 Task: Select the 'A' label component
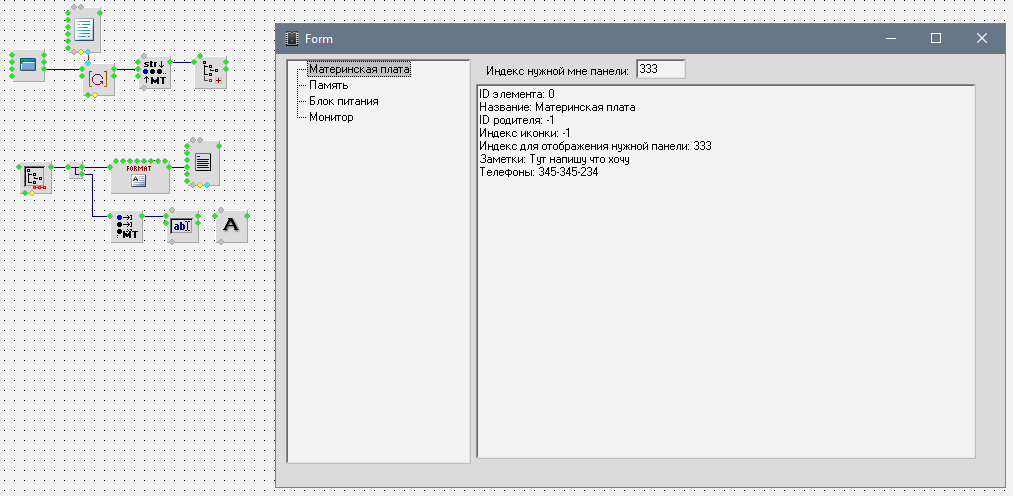pyautogui.click(x=231, y=227)
